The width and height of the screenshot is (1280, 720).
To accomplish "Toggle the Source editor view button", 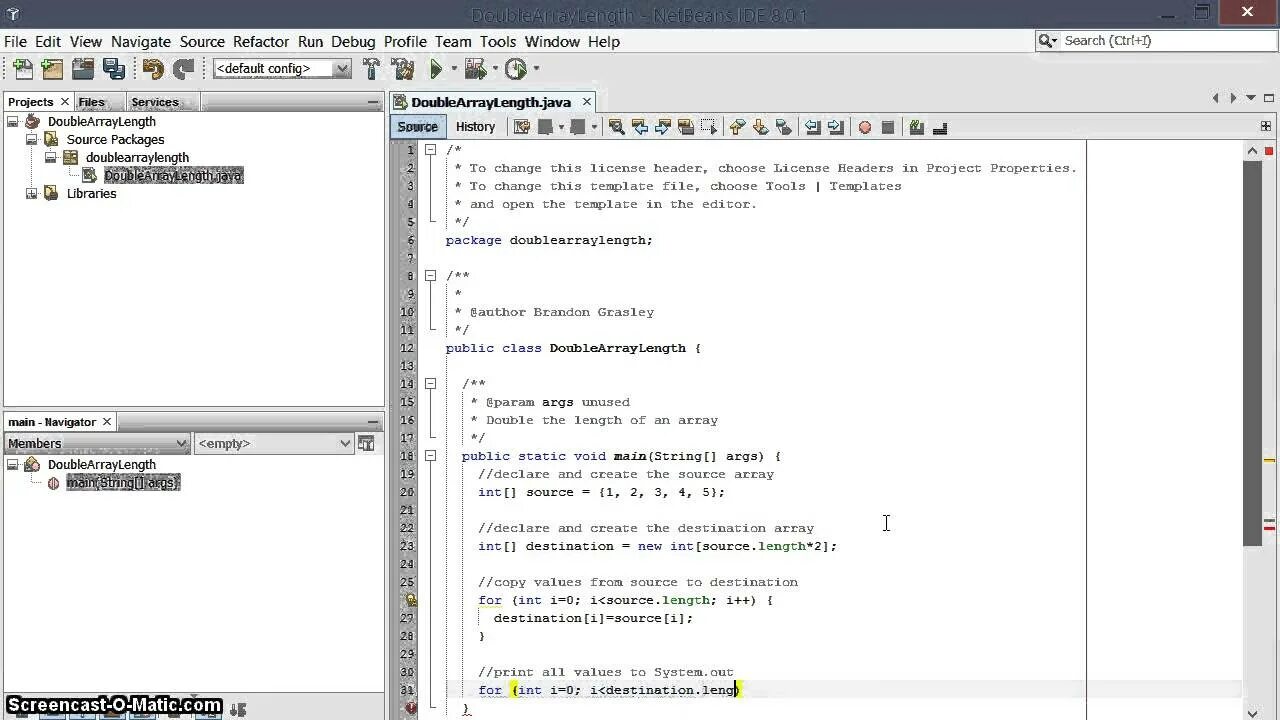I will [x=417, y=127].
